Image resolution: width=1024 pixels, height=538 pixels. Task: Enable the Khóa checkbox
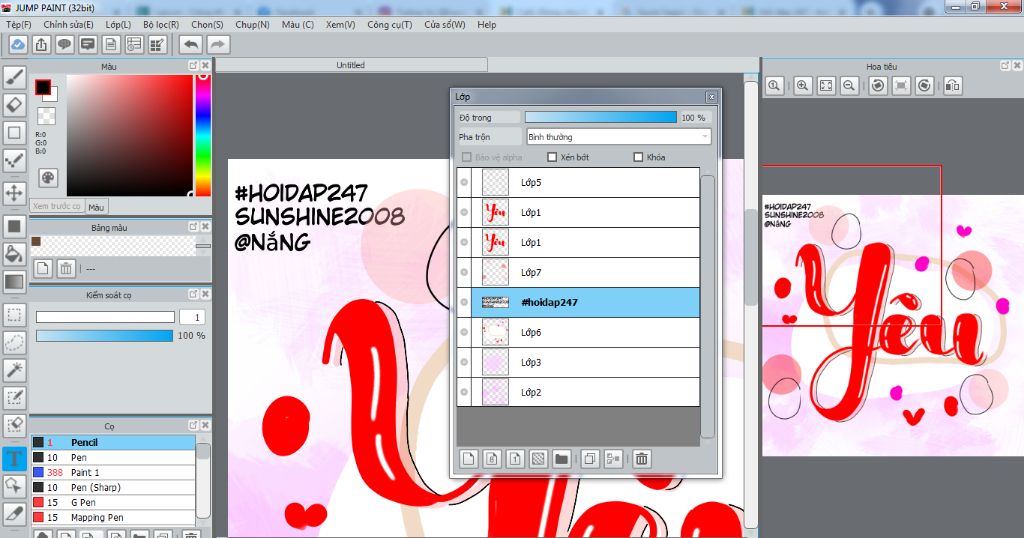tap(639, 157)
